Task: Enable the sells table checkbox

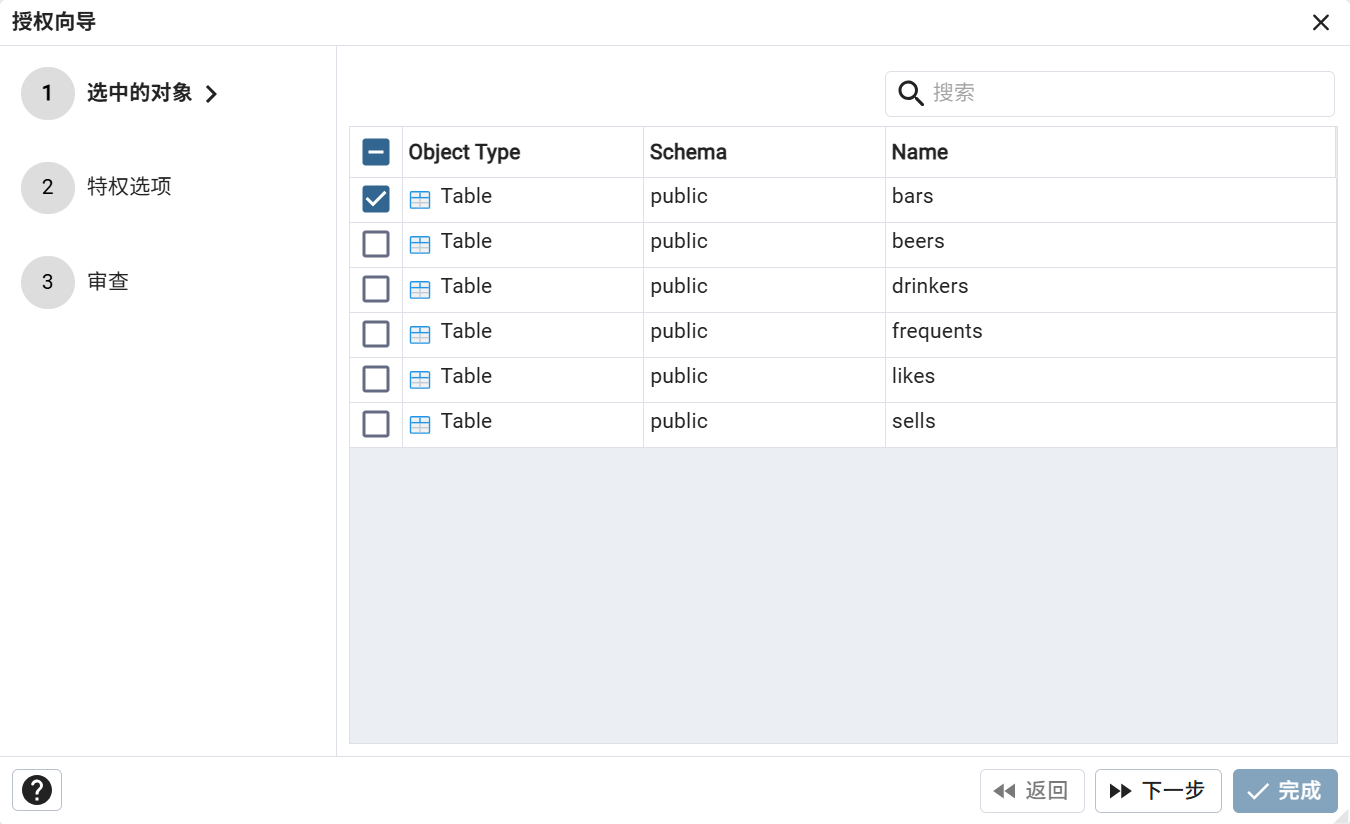Action: click(x=376, y=424)
